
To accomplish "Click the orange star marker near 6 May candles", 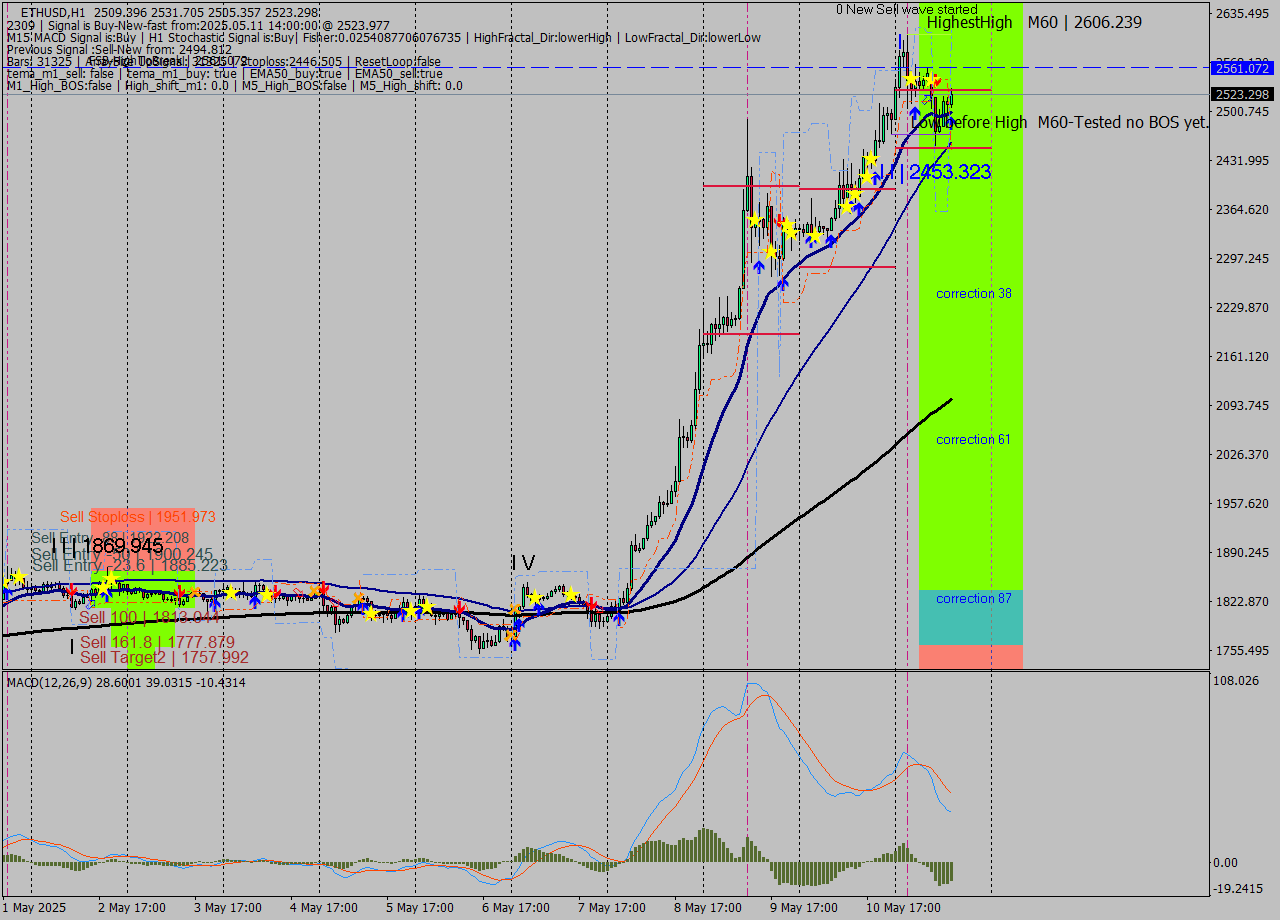I will pyautogui.click(x=515, y=610).
